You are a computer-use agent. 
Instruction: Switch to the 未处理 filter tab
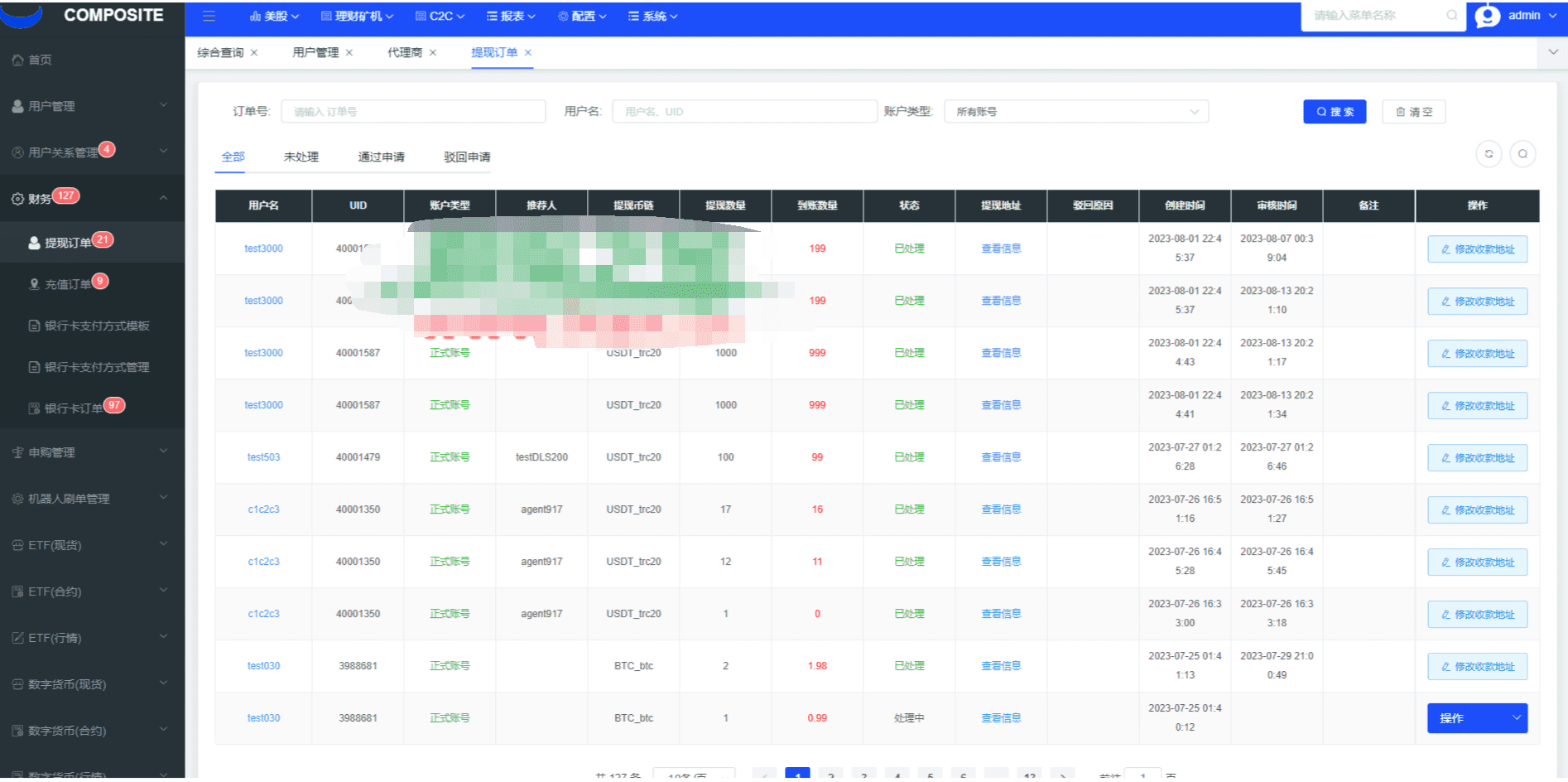pos(301,157)
